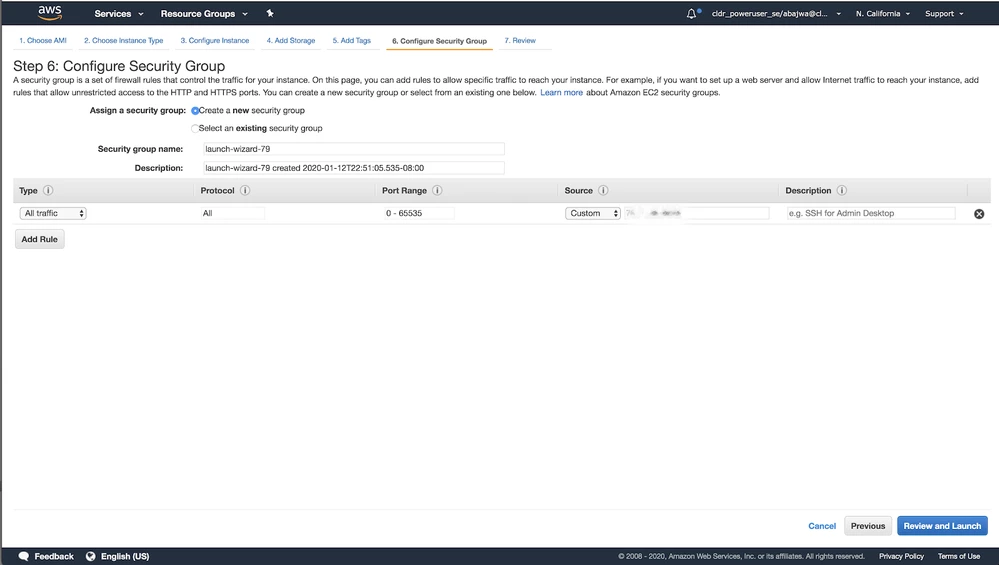Open the Custom source dropdown
This screenshot has height=565, width=999.
pos(593,213)
